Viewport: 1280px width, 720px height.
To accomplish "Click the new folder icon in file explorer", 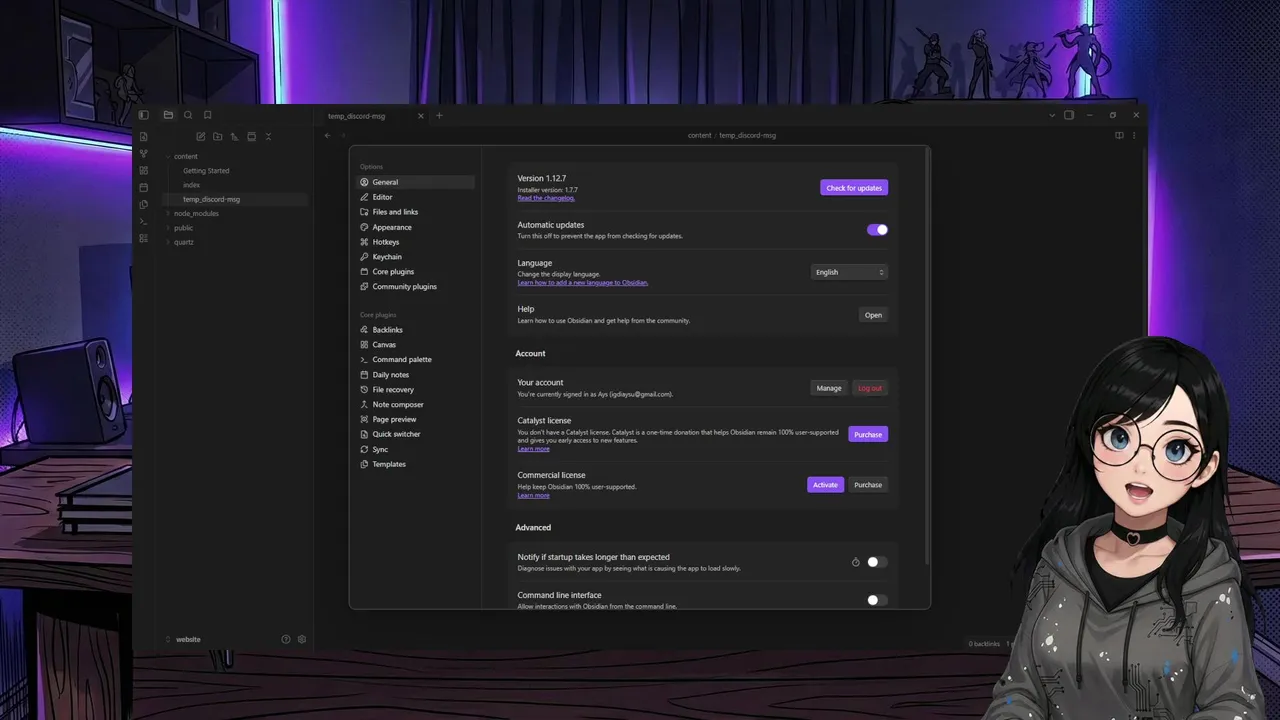I will [x=218, y=136].
